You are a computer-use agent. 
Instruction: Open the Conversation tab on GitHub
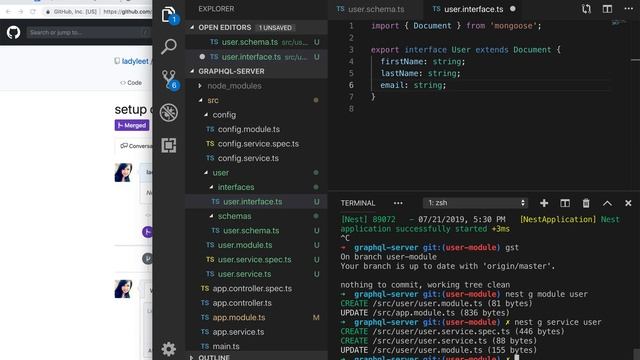tap(136, 146)
